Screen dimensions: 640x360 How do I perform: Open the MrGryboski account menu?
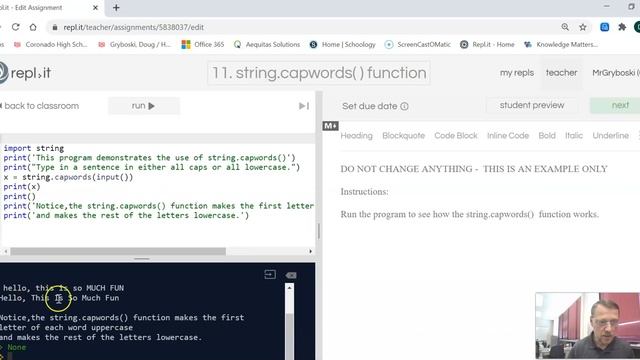pos(616,73)
